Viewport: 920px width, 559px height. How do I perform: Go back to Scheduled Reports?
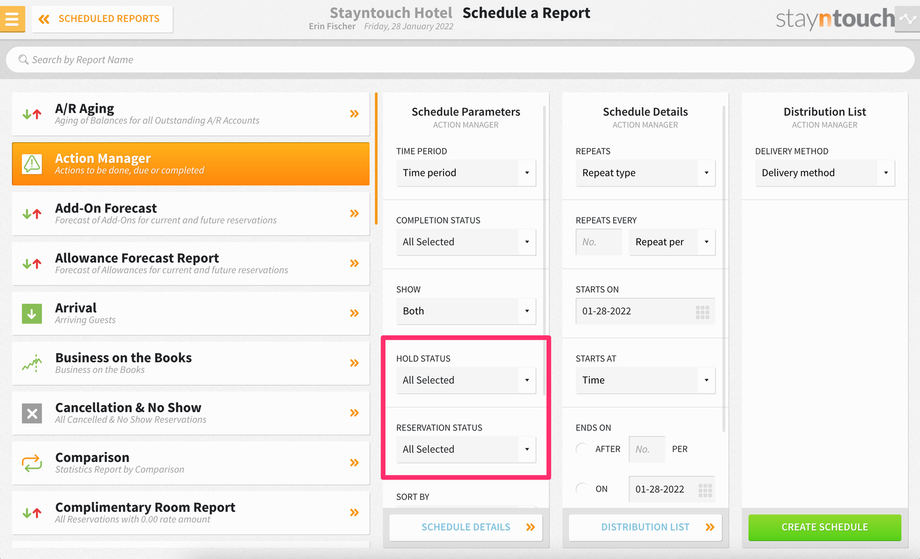point(102,19)
